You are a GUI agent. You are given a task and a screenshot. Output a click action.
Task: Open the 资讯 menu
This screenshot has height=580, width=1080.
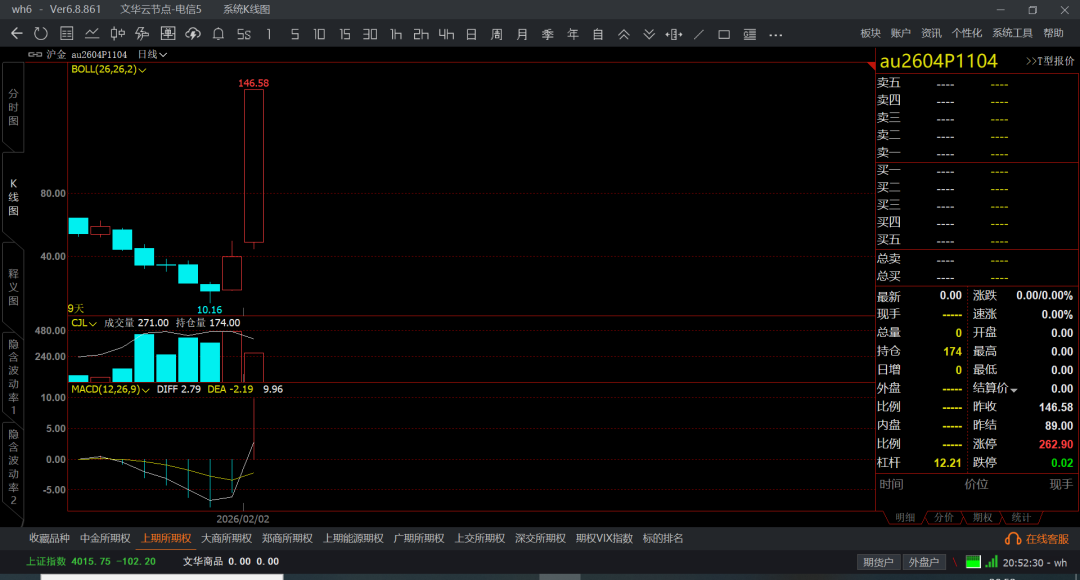pyautogui.click(x=931, y=33)
